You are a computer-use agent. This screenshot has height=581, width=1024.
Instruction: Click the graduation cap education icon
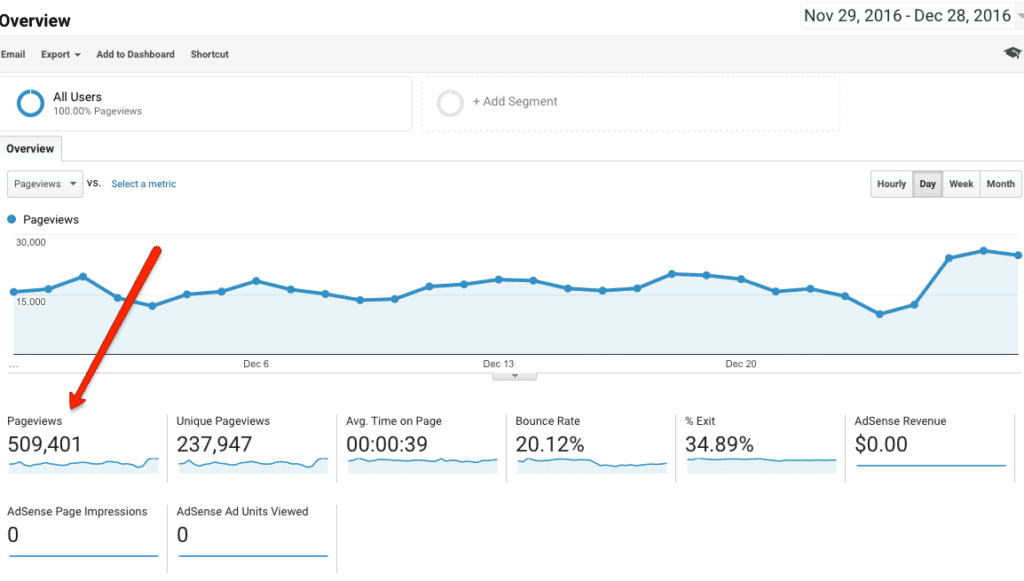coord(1013,53)
